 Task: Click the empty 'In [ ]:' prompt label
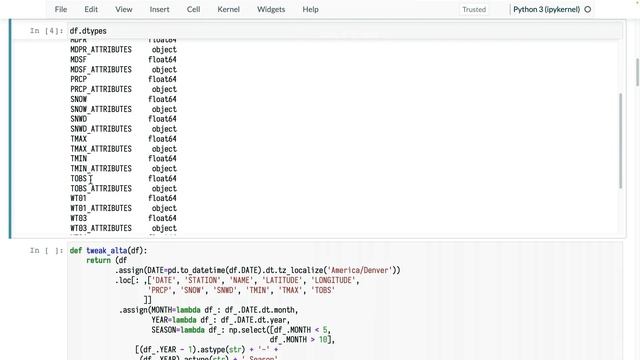[47, 251]
